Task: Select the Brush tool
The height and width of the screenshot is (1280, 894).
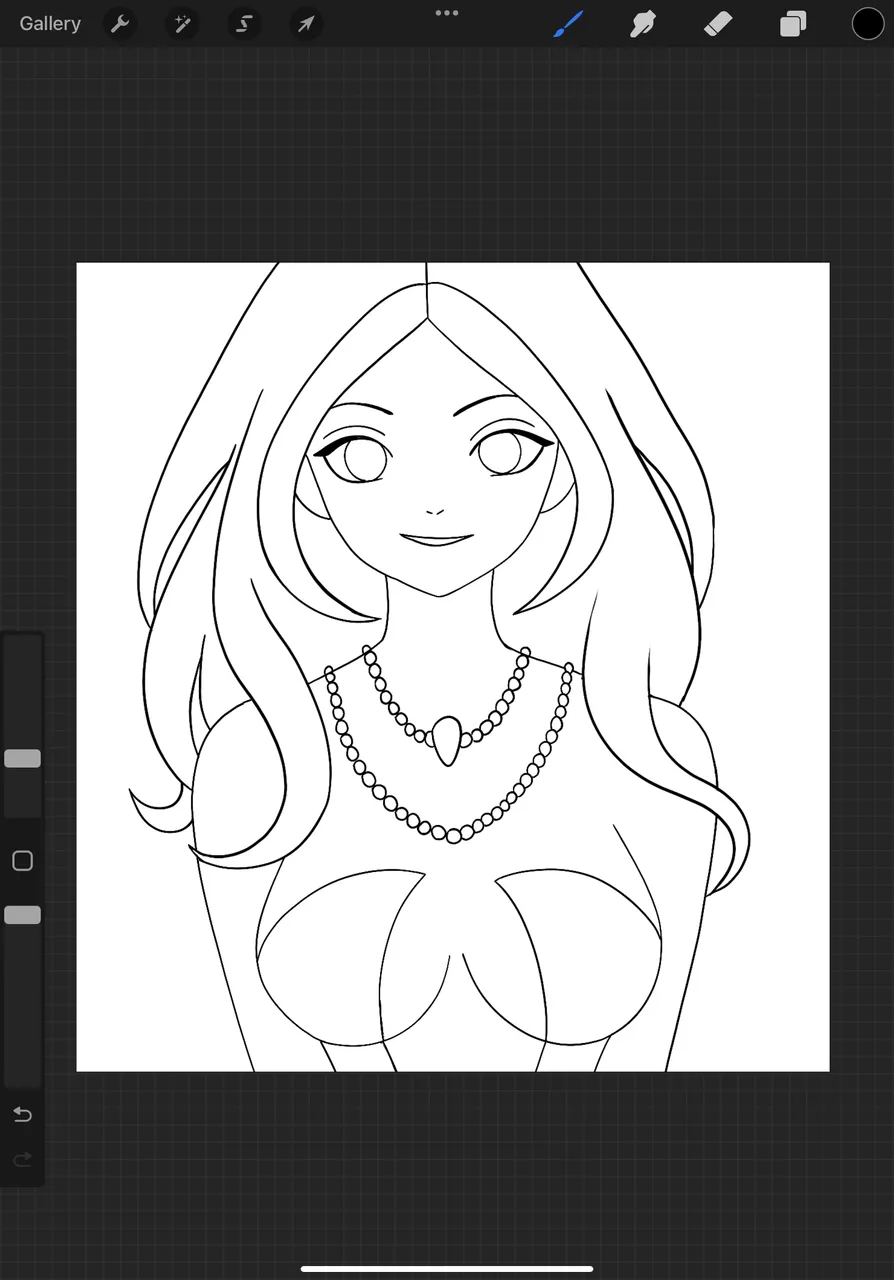Action: point(568,23)
